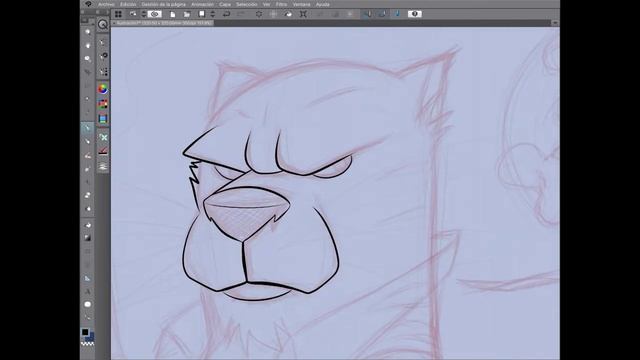
Task: Select the Eraser tool
Action: pos(87,196)
